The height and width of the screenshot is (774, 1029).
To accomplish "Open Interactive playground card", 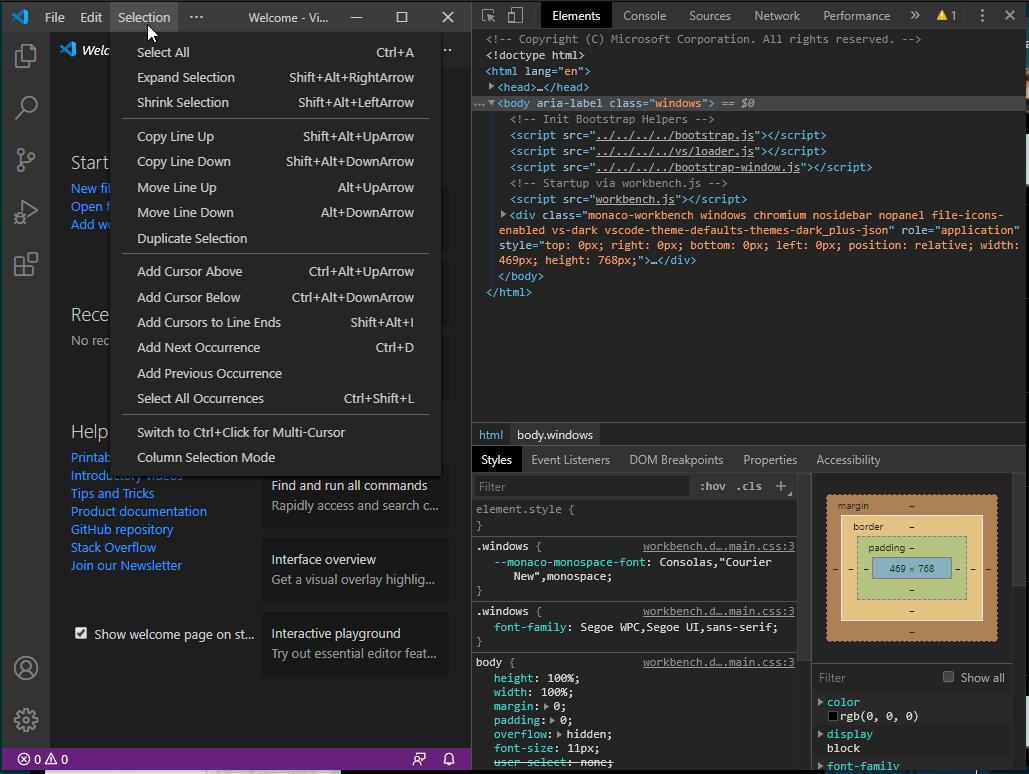I will tap(356, 644).
